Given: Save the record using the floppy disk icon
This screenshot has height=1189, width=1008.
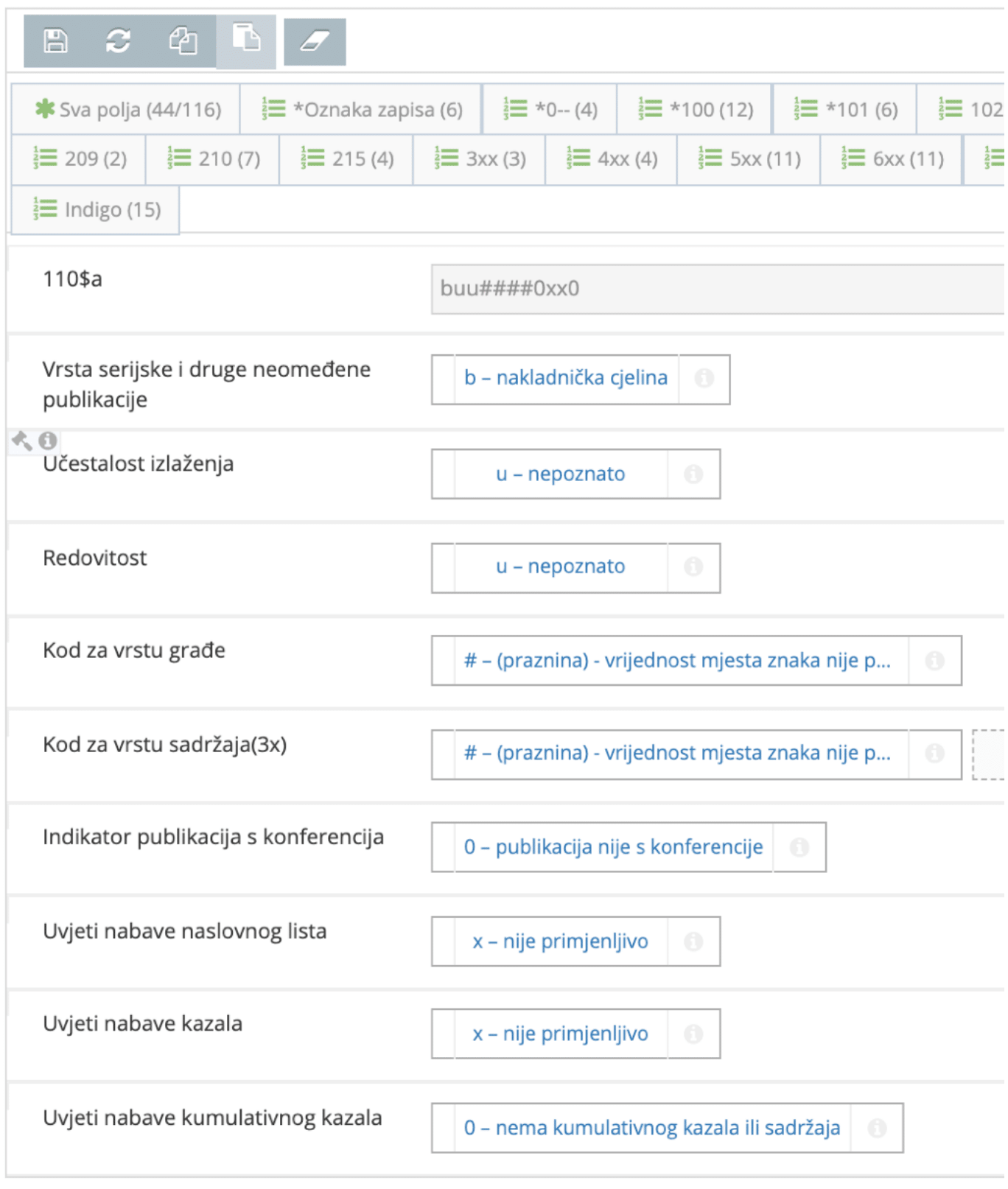Looking at the screenshot, I should tap(55, 42).
